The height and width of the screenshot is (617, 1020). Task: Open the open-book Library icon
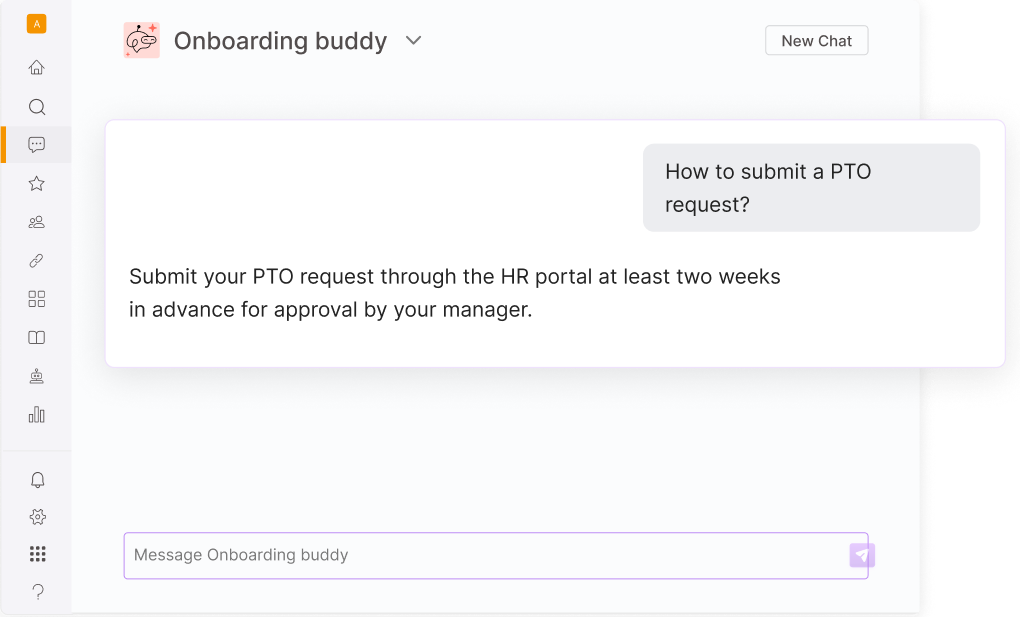36,338
